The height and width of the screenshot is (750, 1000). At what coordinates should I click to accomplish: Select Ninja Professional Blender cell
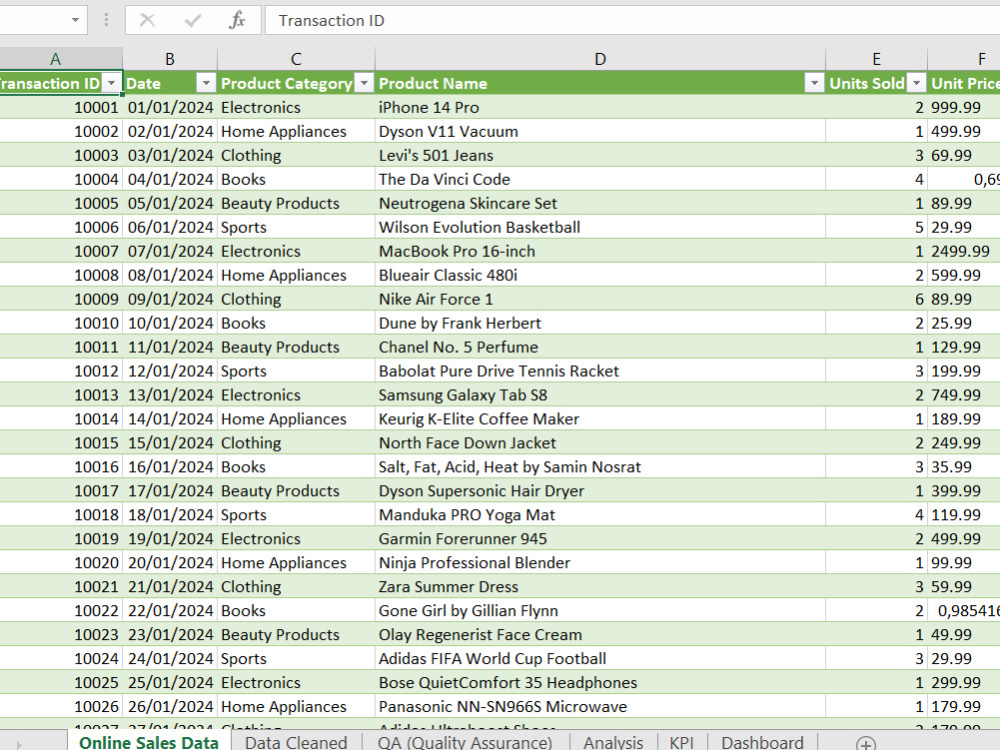[x=600, y=562]
